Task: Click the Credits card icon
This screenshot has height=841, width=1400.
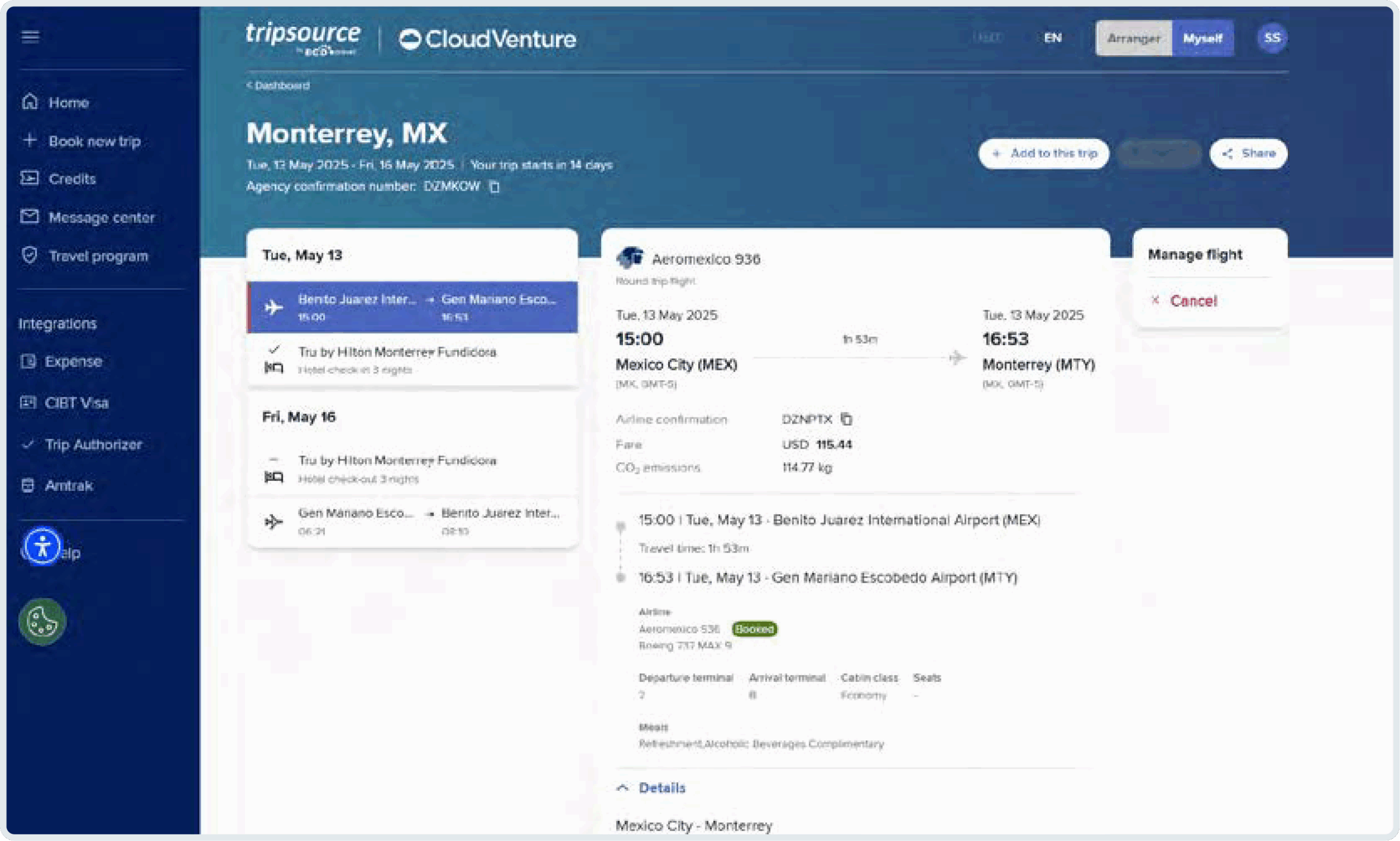Action: pos(30,178)
